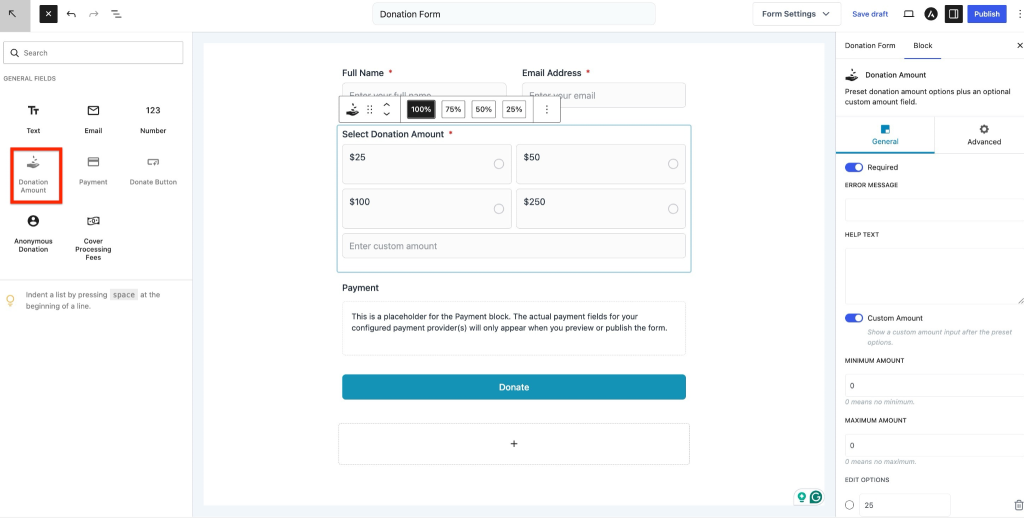Click the plus button to add block
Viewport: 1024px width, 518px height.
pyautogui.click(x=514, y=444)
